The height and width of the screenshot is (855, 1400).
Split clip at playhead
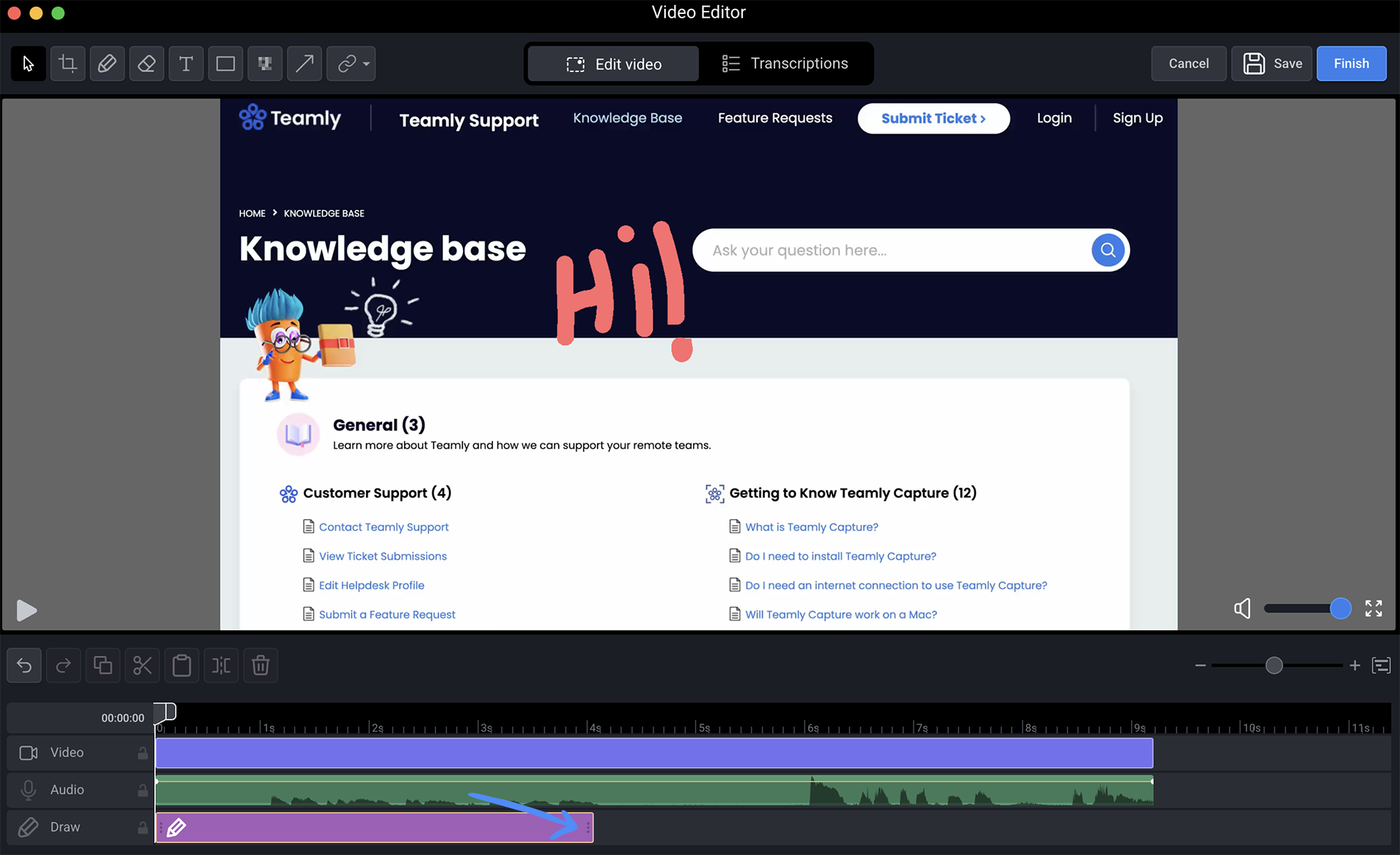[x=221, y=666]
